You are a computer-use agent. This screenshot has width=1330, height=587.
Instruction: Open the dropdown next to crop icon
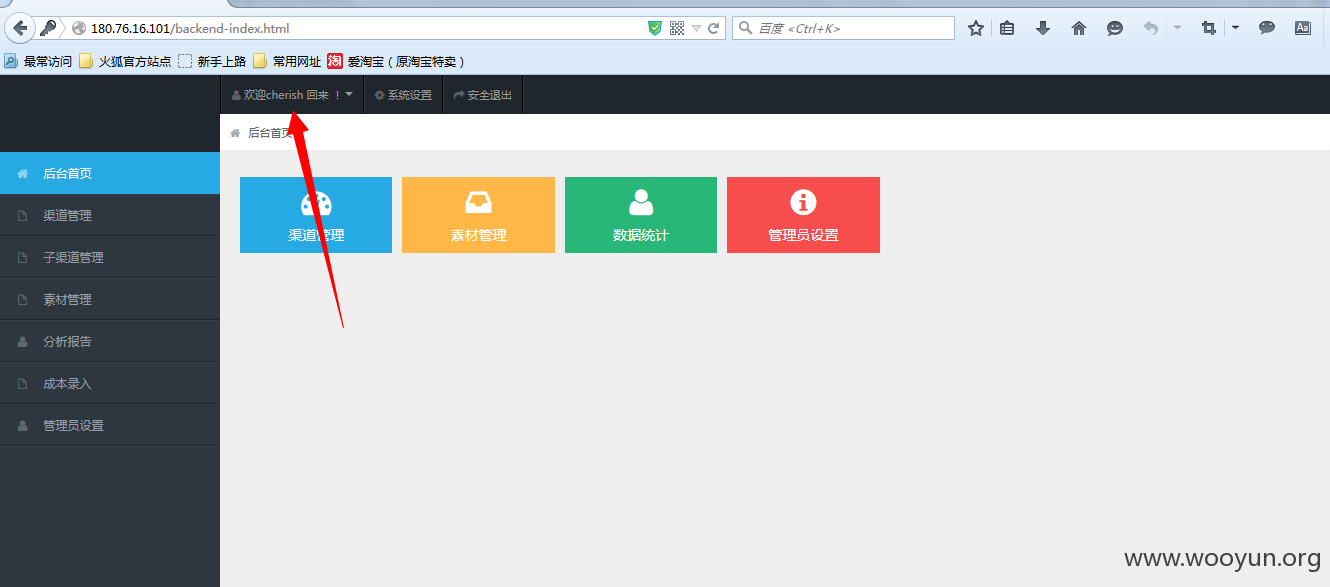[x=1235, y=28]
